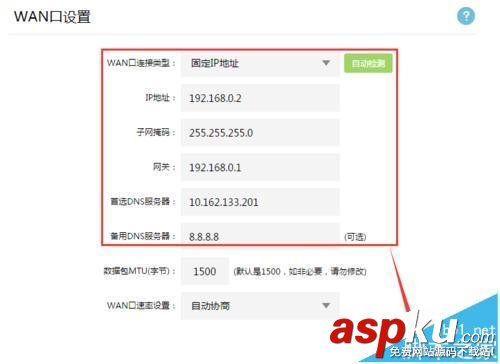Viewport: 500px width, 364px height.
Task: Click the 数据包MTU(字节) label
Action: [x=140, y=271]
